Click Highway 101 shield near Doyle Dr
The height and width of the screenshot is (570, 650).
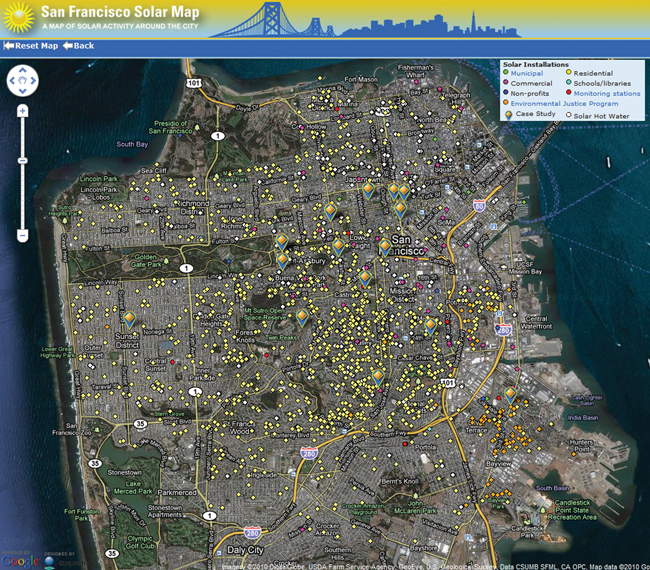pos(194,83)
